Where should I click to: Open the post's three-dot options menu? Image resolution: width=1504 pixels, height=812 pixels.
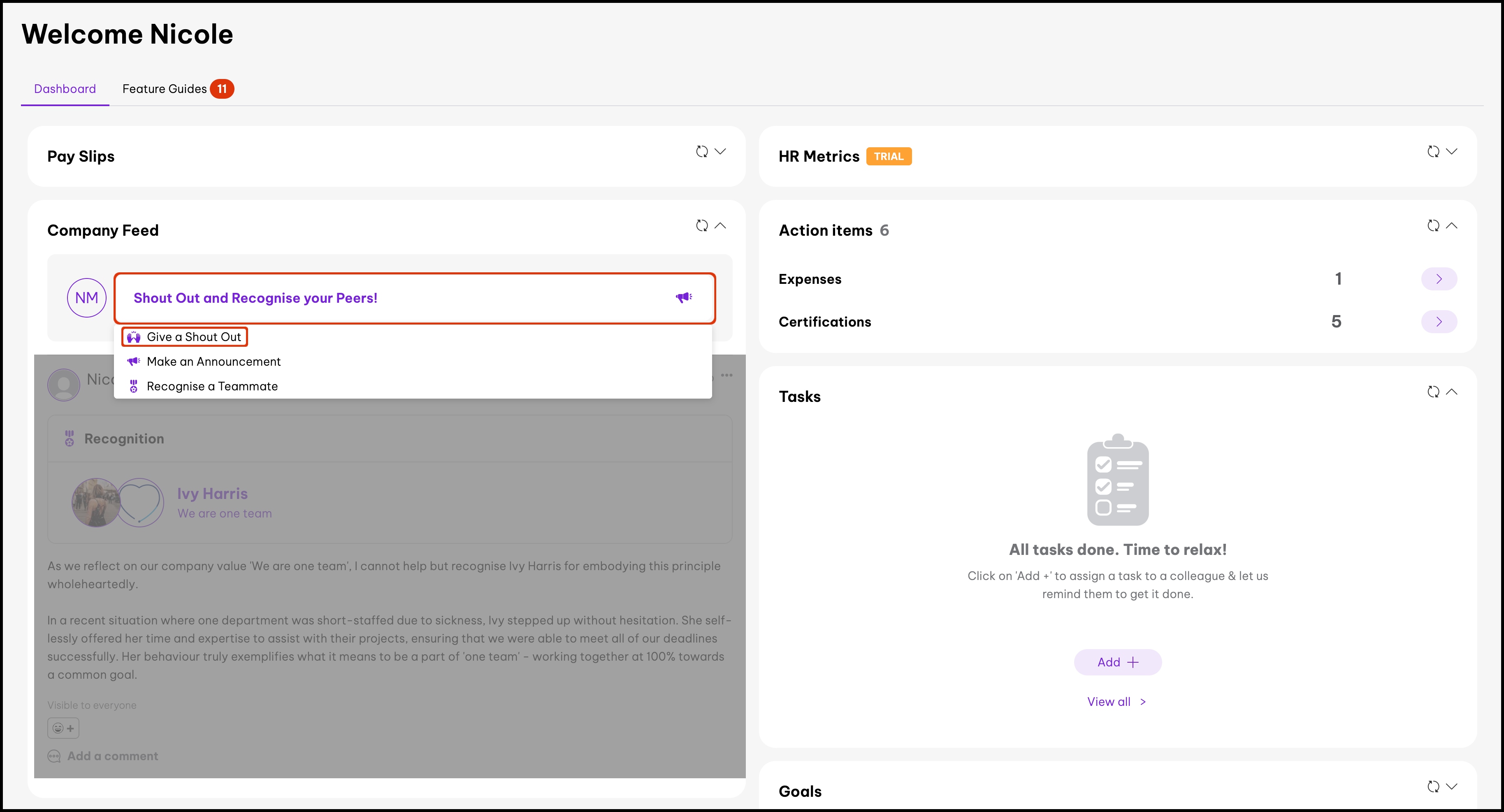(726, 375)
